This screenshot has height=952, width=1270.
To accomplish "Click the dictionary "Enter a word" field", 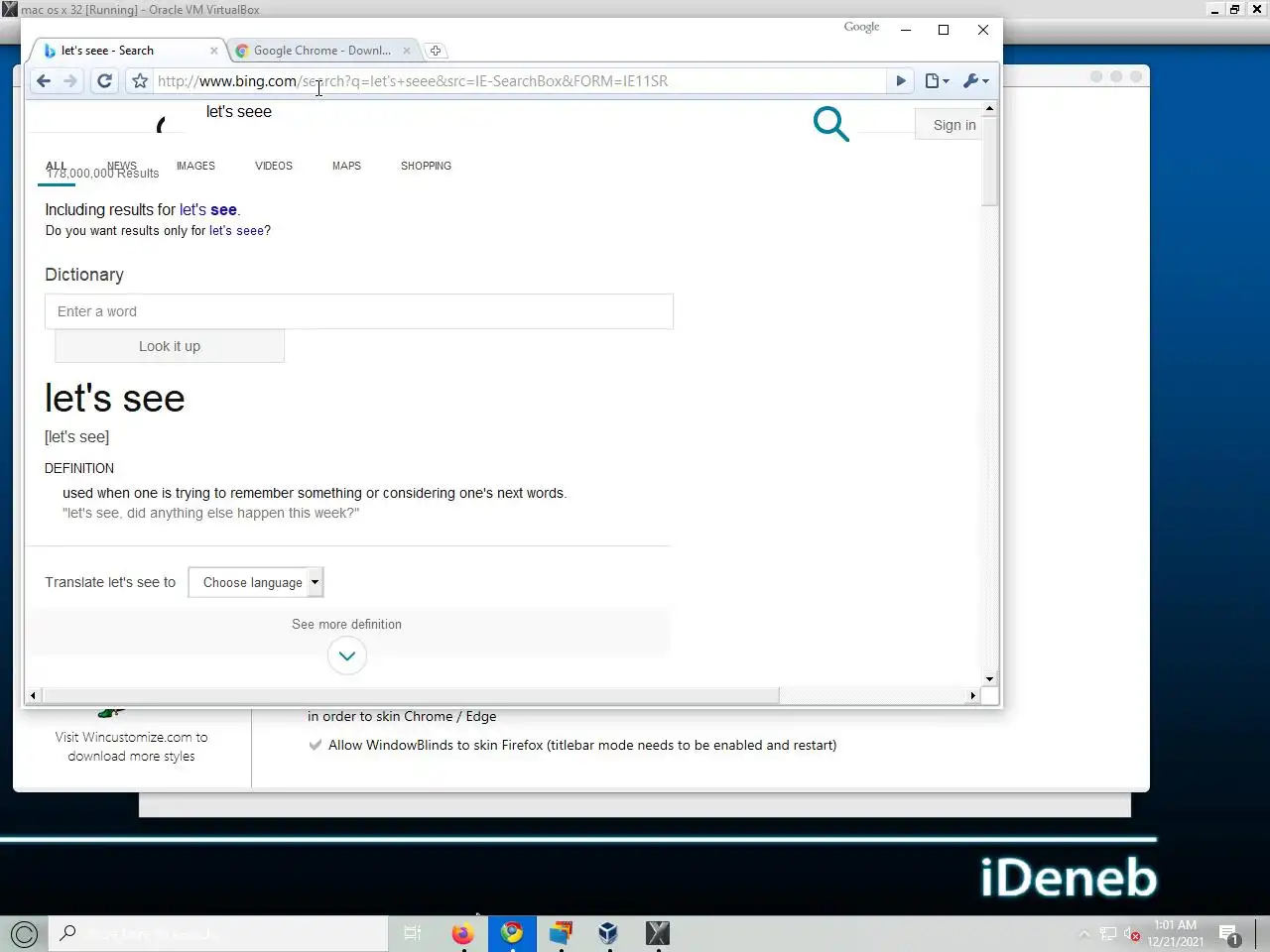I will [359, 311].
